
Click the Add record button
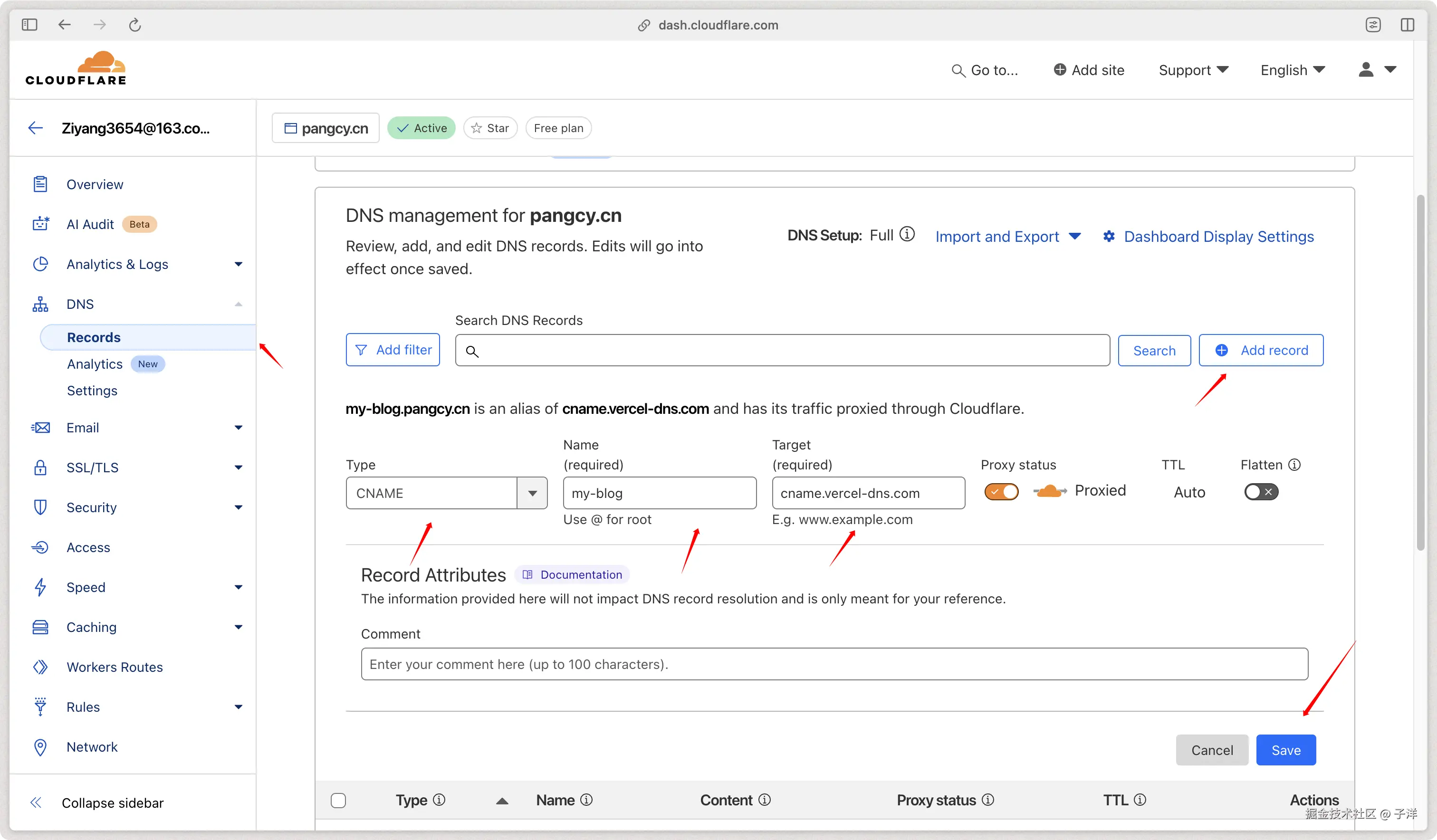(x=1261, y=350)
